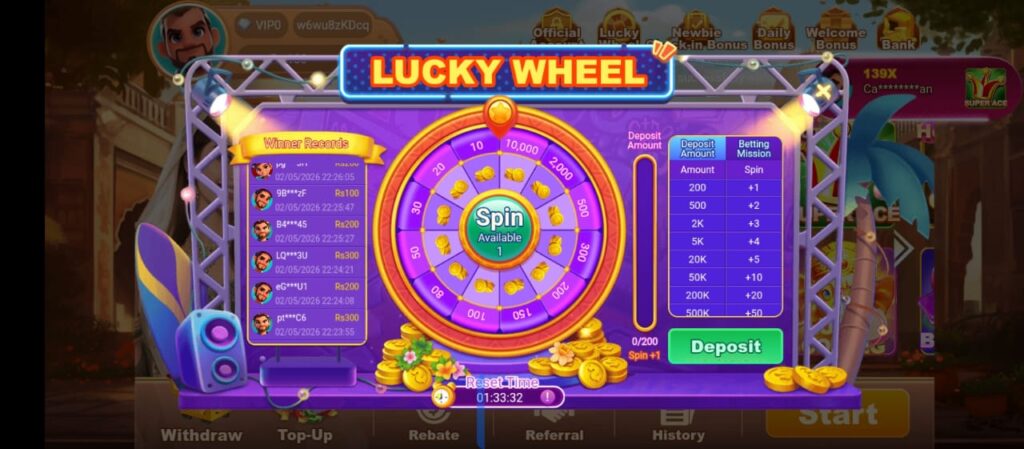The width and height of the screenshot is (1024, 449).
Task: Open the Super Ace game icon
Action: tap(985, 88)
